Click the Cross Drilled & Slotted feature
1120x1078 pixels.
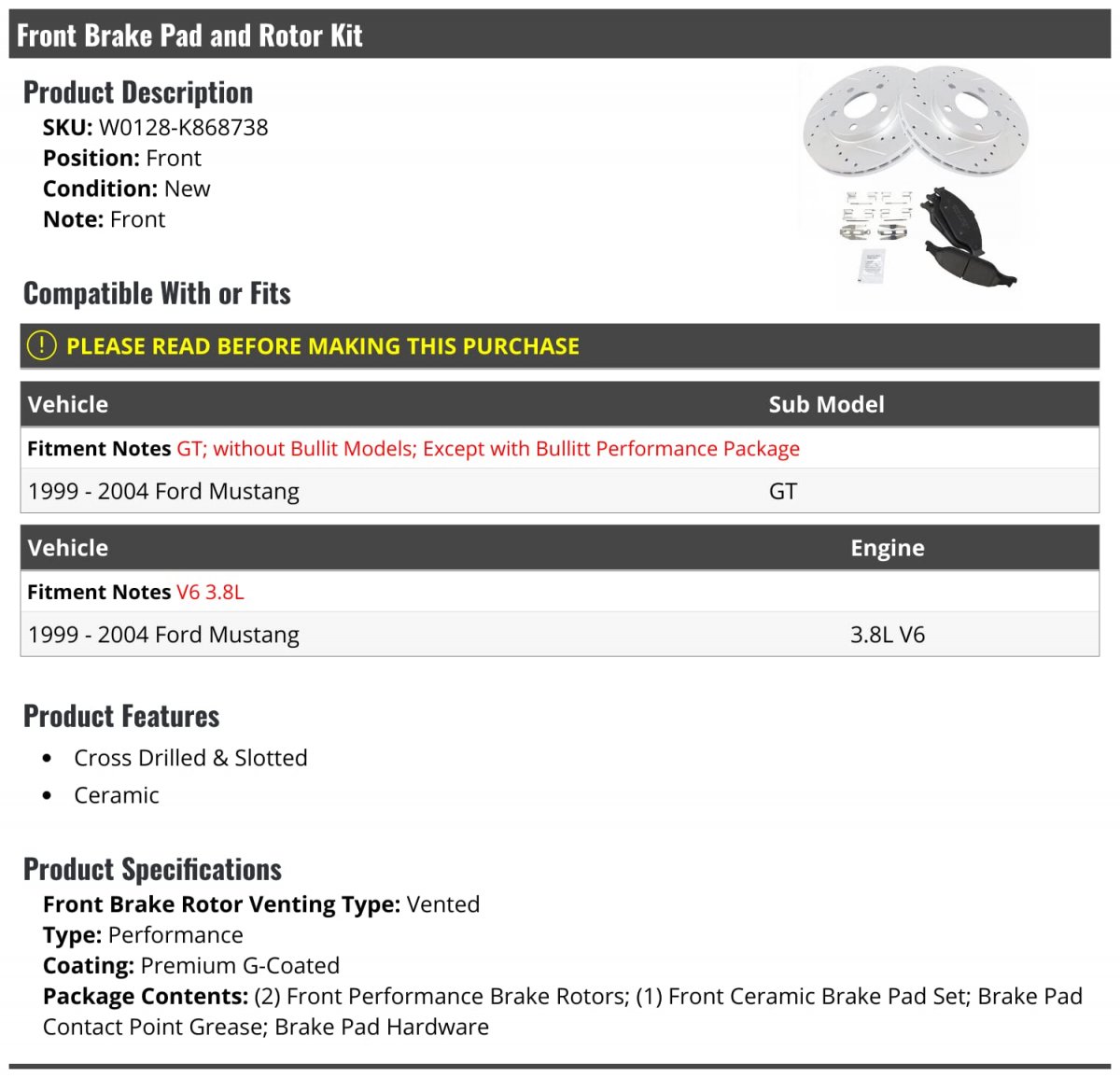(190, 758)
